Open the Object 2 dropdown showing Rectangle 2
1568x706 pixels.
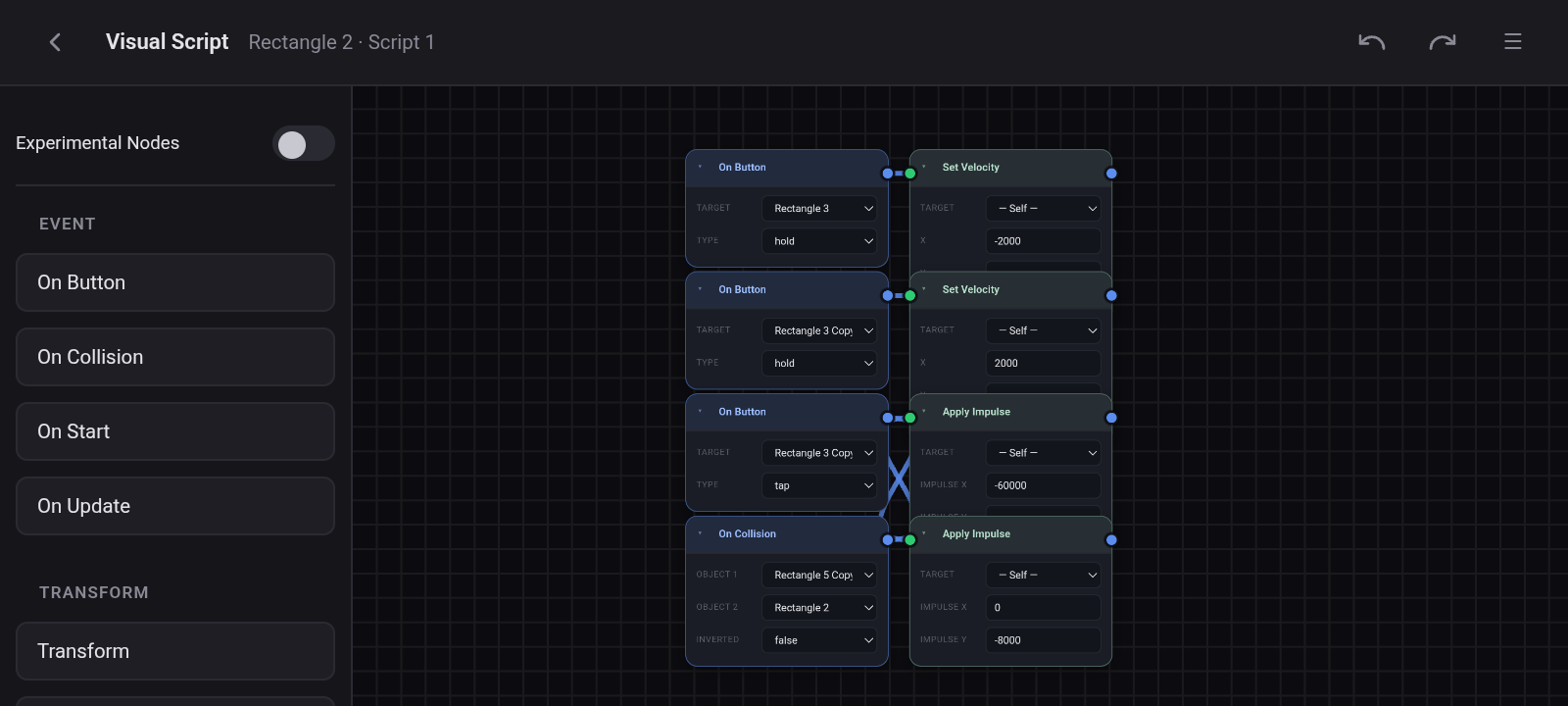point(819,607)
